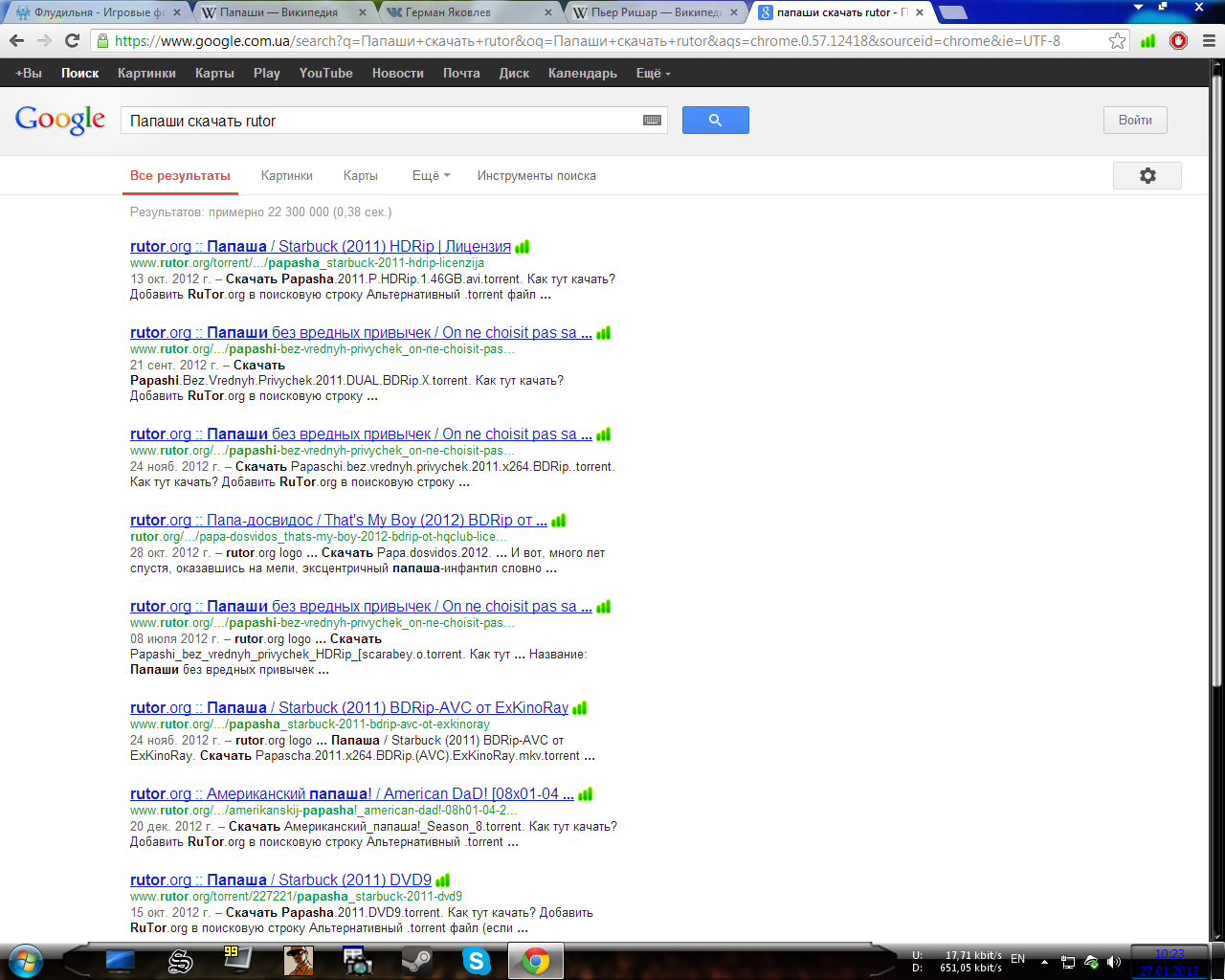Open the camera screenshot tool on the taskbar
This screenshot has height=980, width=1225.
point(358,960)
